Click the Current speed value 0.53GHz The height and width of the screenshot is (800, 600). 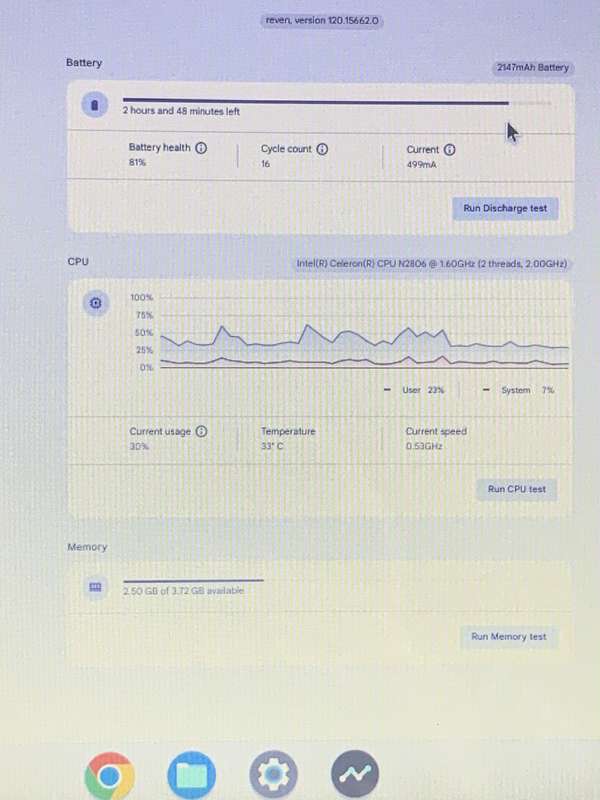(424, 446)
